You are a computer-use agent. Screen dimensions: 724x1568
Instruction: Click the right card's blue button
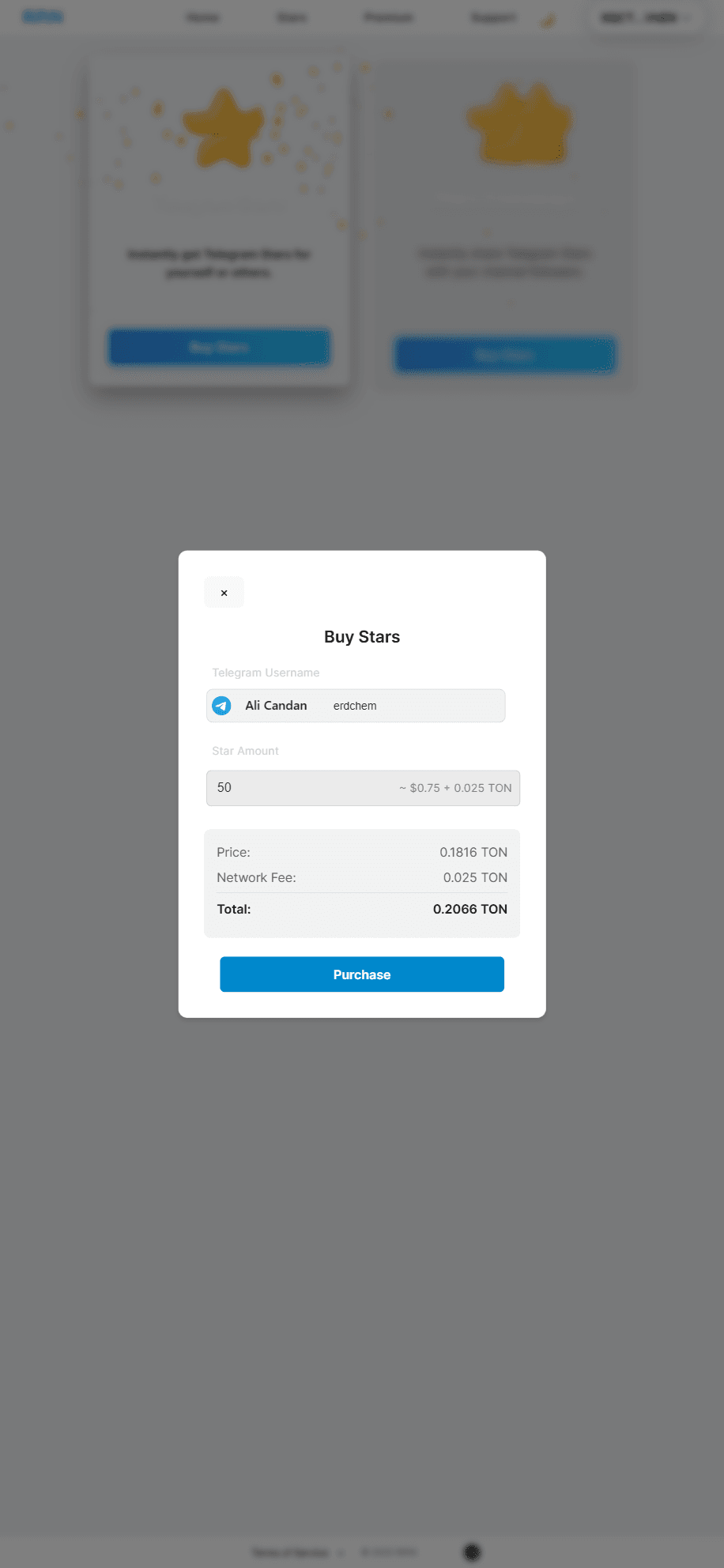pyautogui.click(x=504, y=355)
